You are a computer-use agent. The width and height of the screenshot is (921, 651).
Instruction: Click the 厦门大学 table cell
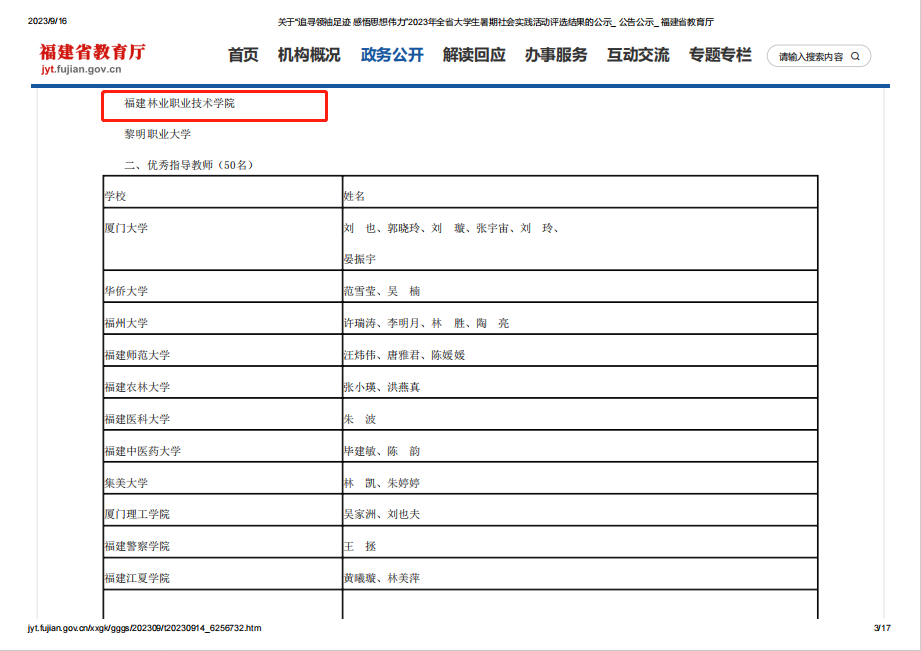click(x=223, y=239)
